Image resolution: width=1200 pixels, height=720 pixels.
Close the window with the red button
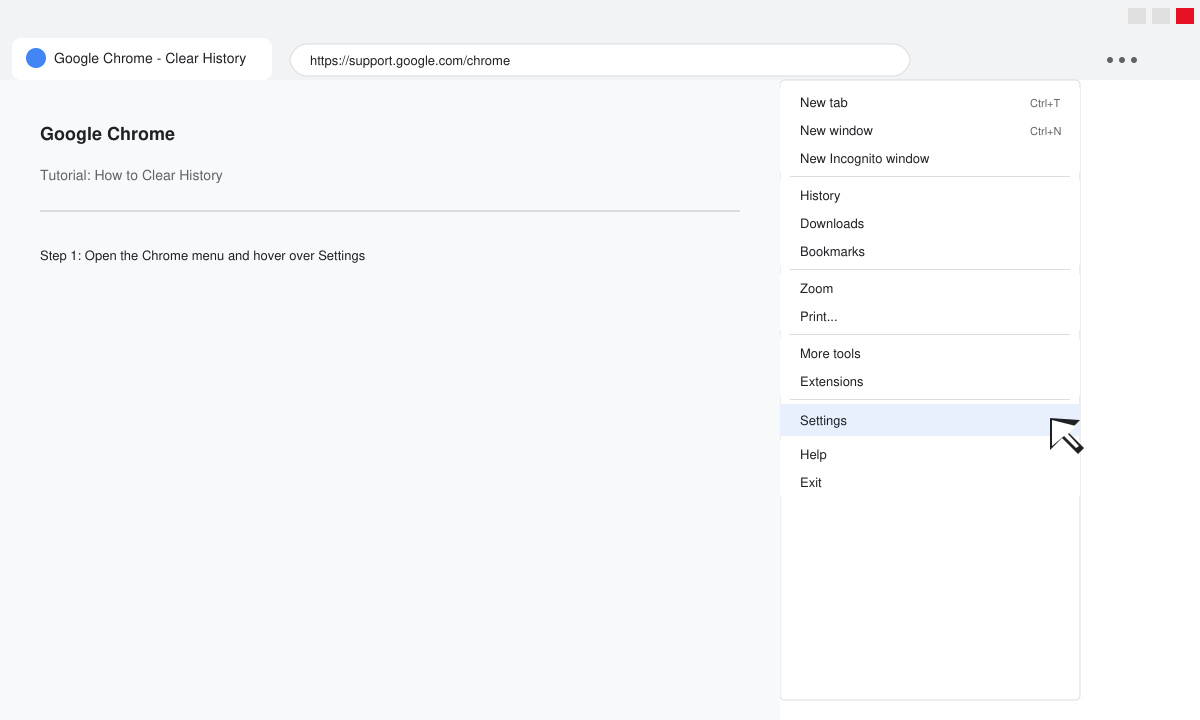(x=1185, y=16)
